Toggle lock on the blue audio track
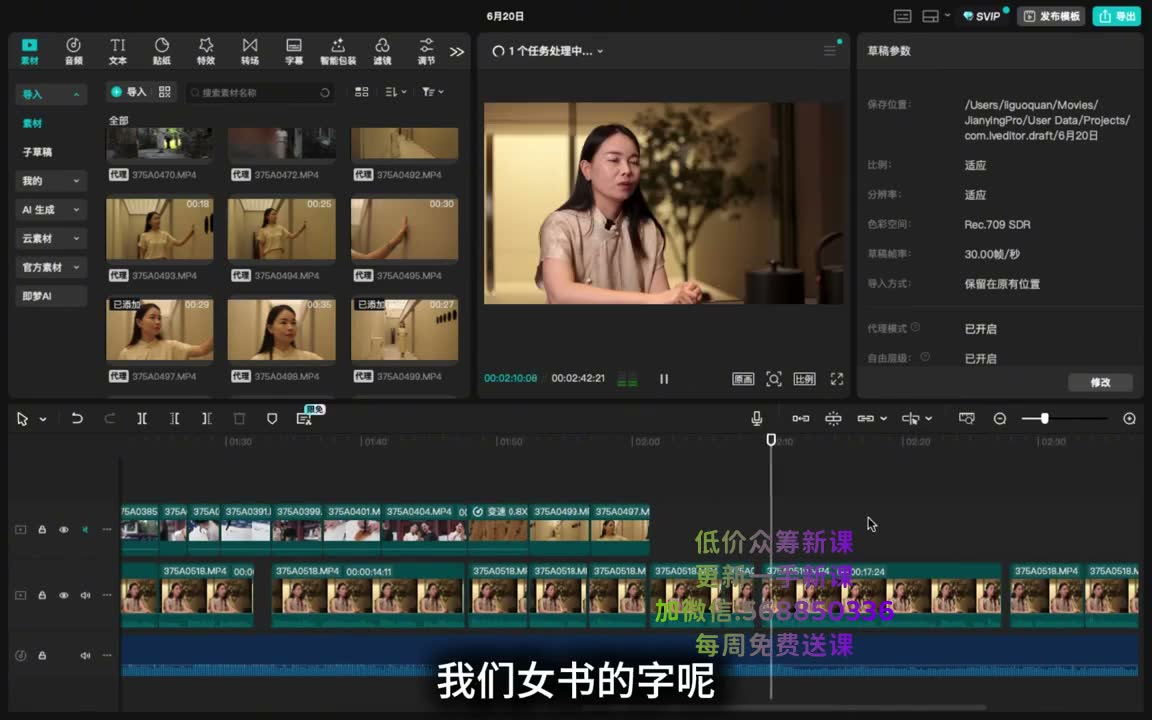The height and width of the screenshot is (720, 1152). [42, 655]
